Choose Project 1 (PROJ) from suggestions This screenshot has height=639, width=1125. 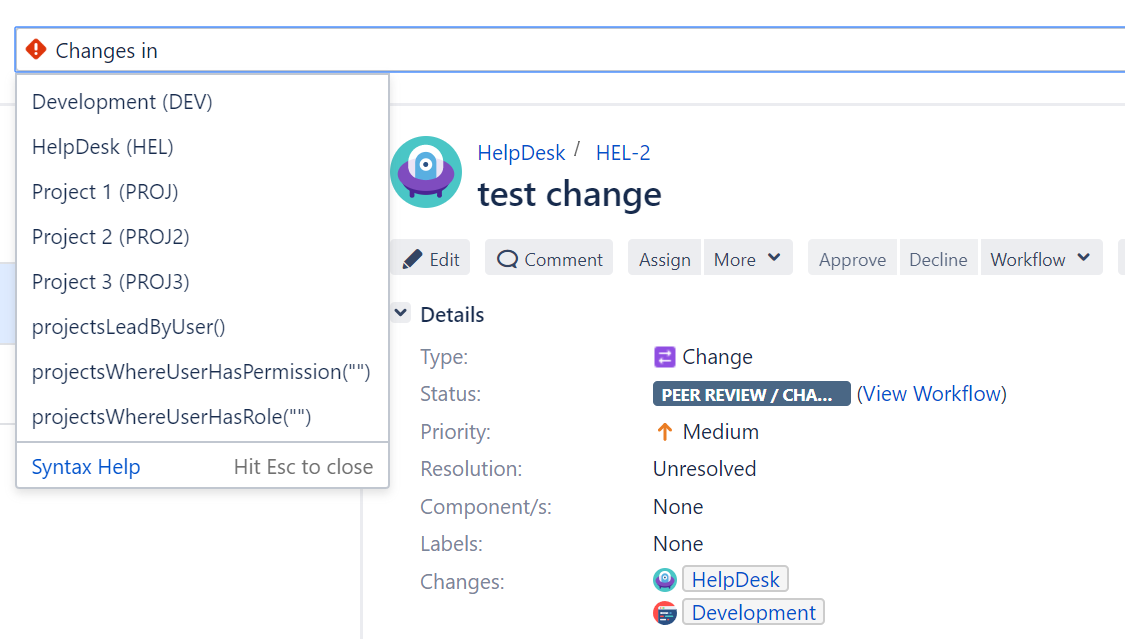(202, 192)
